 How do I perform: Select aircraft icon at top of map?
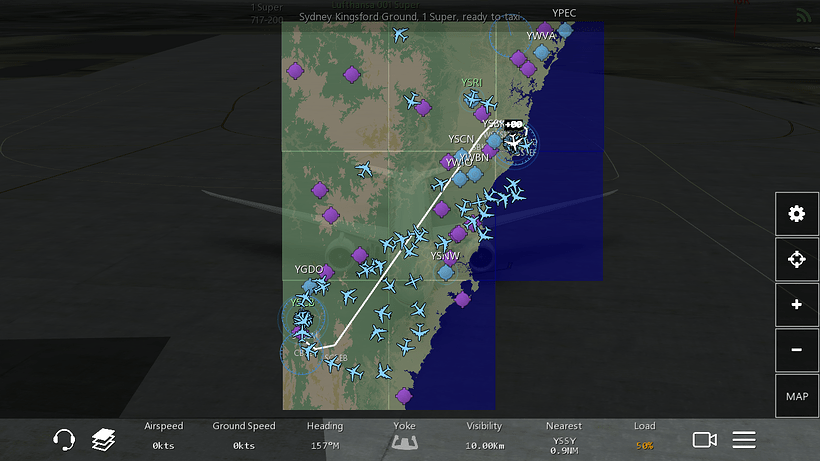[x=401, y=35]
